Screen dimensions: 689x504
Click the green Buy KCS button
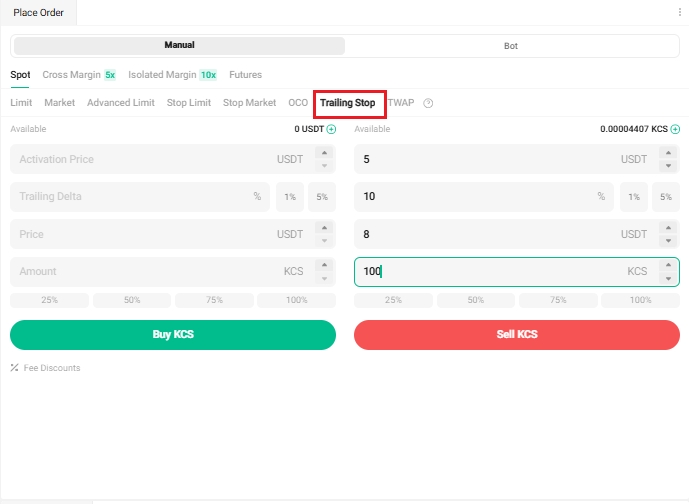coord(173,335)
